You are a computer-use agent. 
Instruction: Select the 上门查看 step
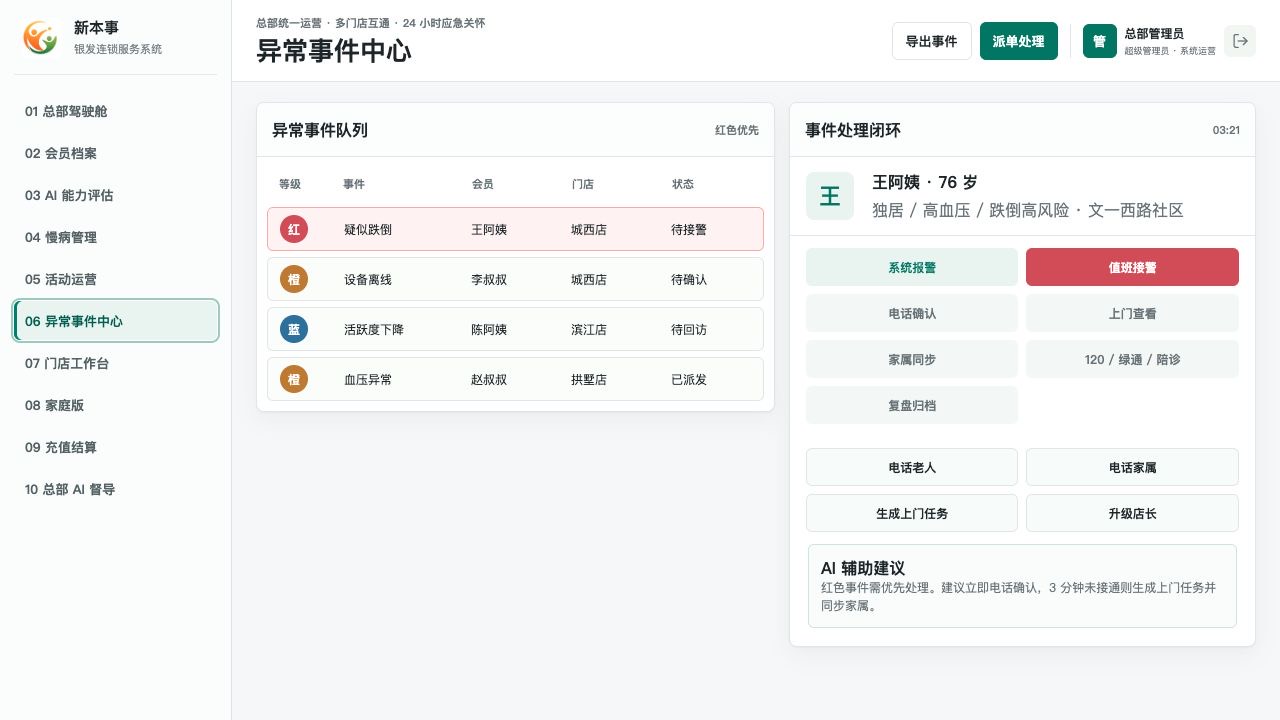click(1132, 313)
